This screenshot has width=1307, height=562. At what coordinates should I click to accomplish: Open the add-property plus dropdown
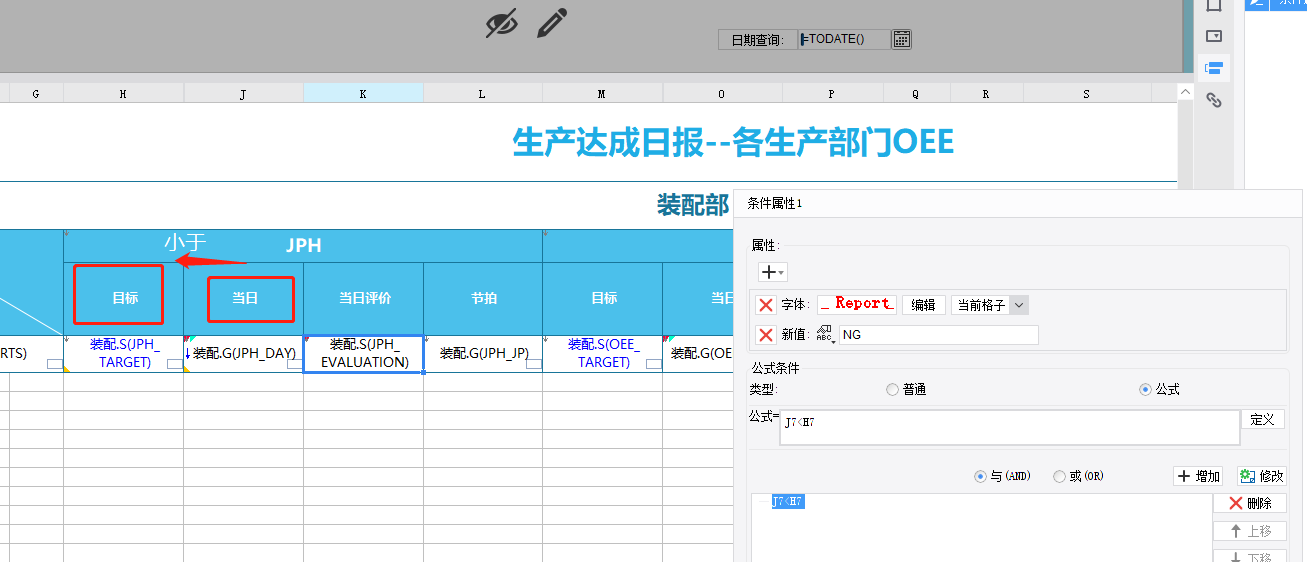point(773,272)
